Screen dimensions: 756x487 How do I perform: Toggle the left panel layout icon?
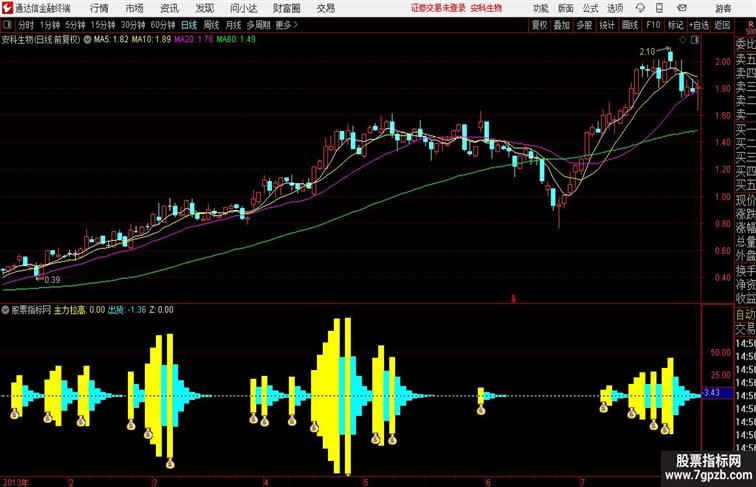pos(7,25)
